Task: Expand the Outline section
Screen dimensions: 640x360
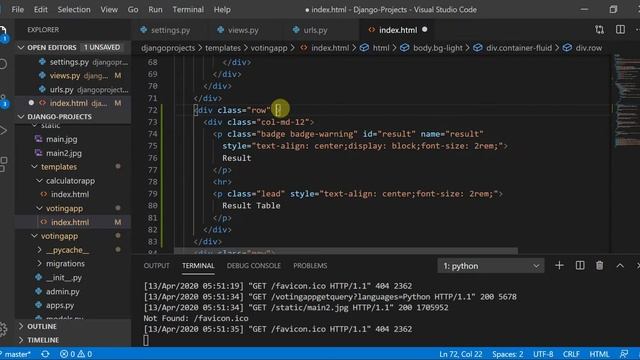Action: [73, 327]
